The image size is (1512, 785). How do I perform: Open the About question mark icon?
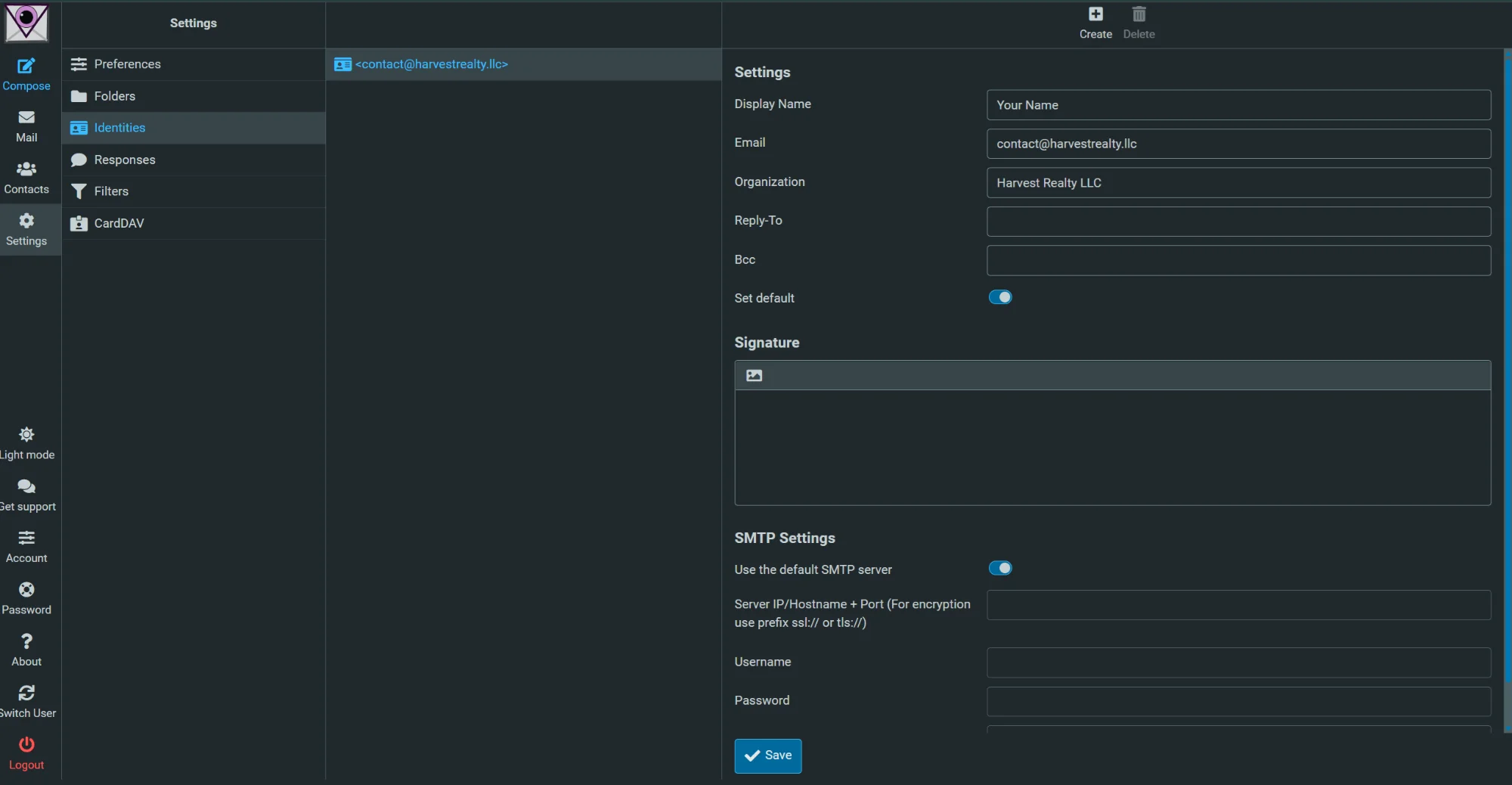26,642
